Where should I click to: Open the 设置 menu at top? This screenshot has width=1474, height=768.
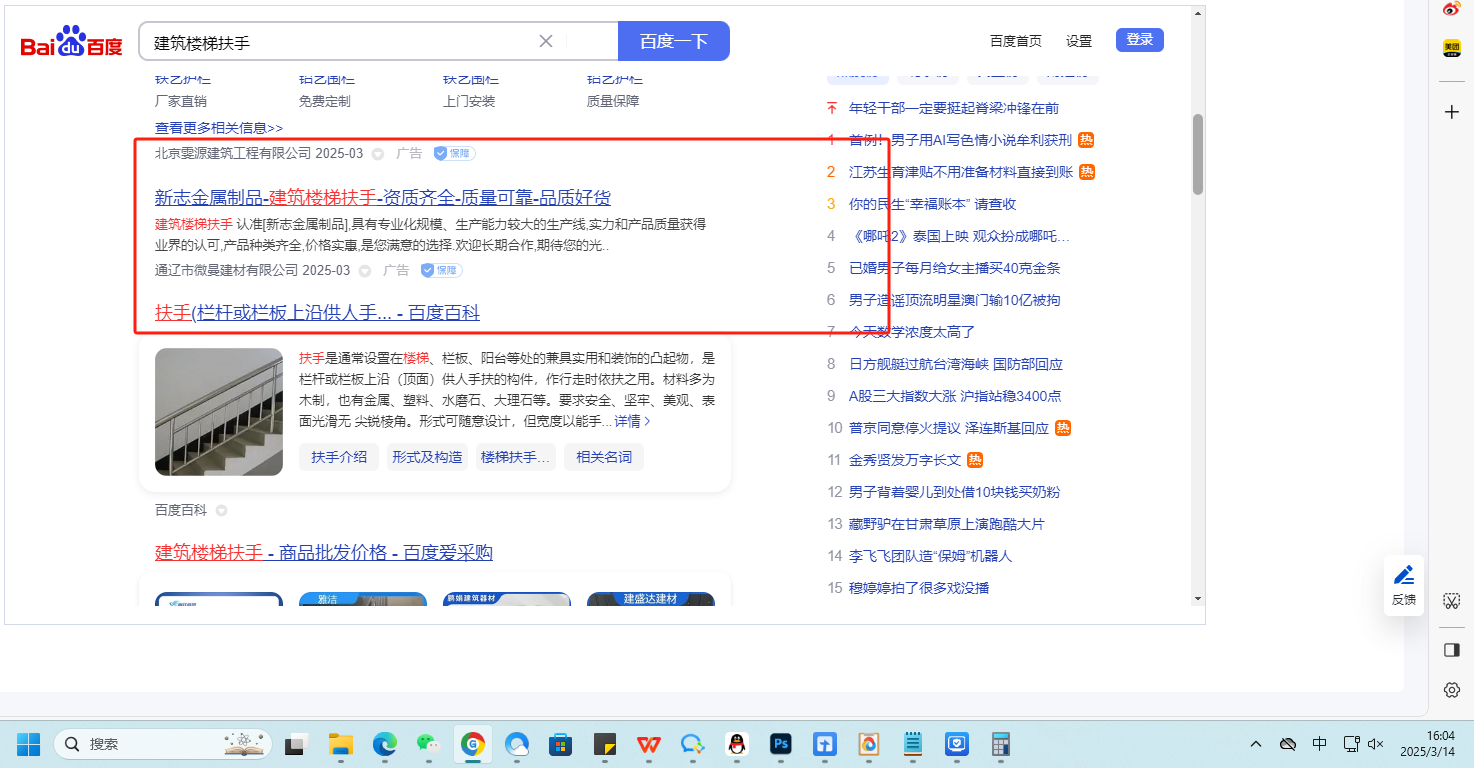1079,41
